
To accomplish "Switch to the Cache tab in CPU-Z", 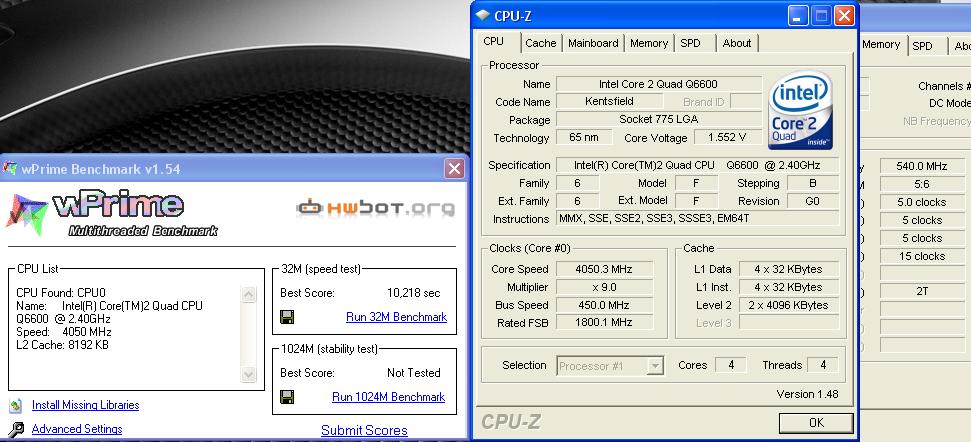I will tap(541, 43).
